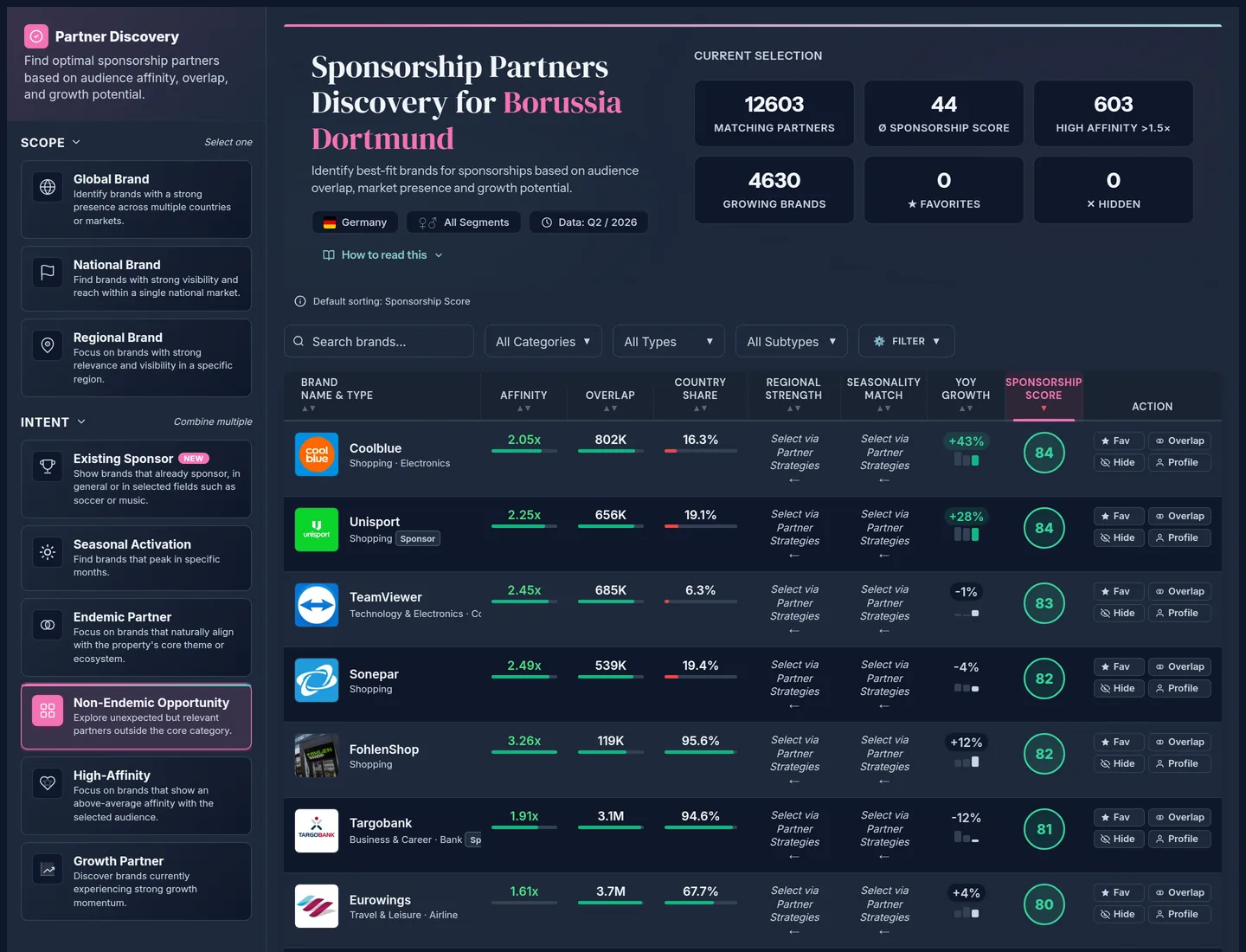Image resolution: width=1246 pixels, height=952 pixels.
Task: Toggle the Endemic Partner intent
Action: [x=136, y=637]
